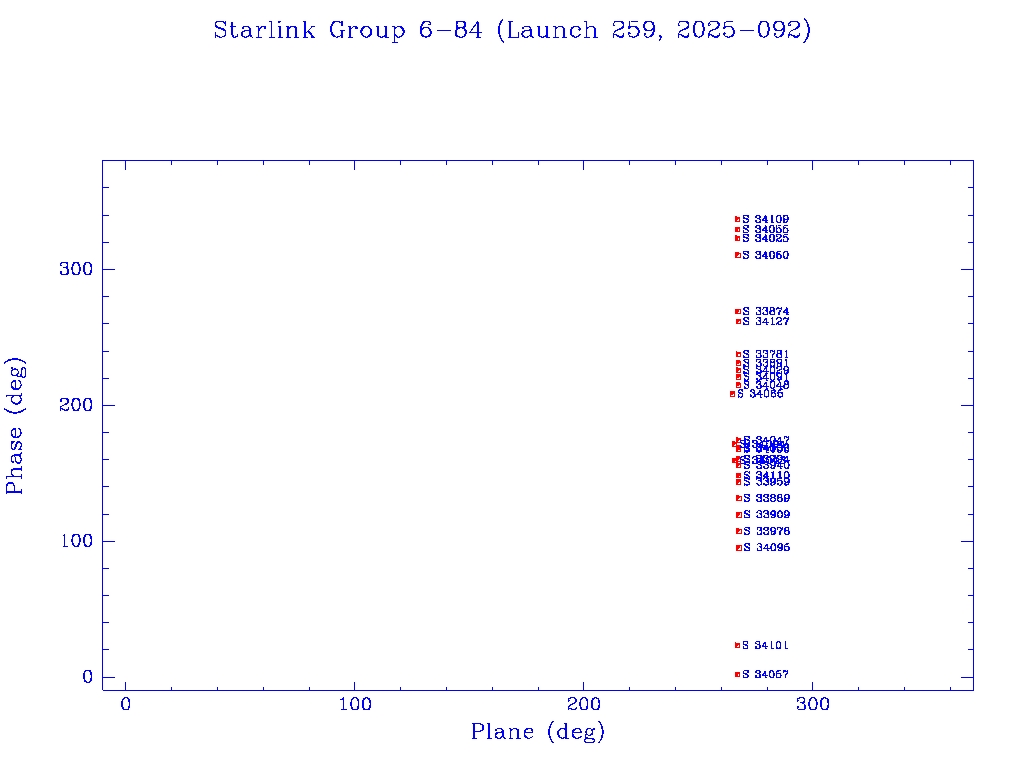Click the 0 tick label on Plane axis
Viewport: 1024px width, 768px height.
click(x=125, y=704)
